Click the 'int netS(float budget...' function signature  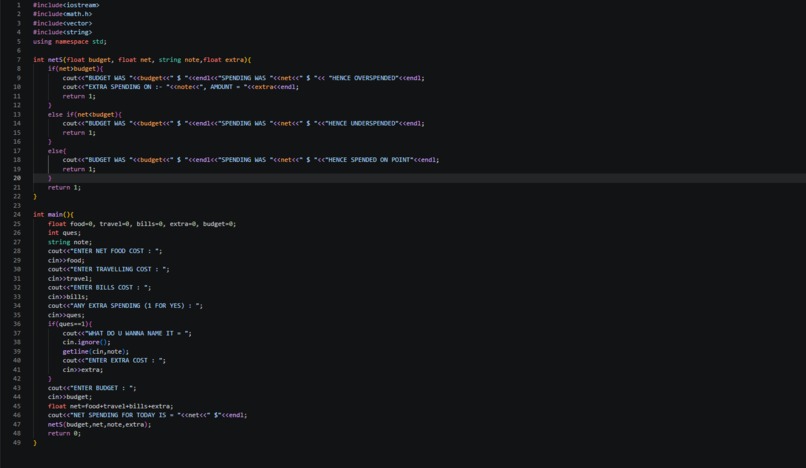click(142, 60)
